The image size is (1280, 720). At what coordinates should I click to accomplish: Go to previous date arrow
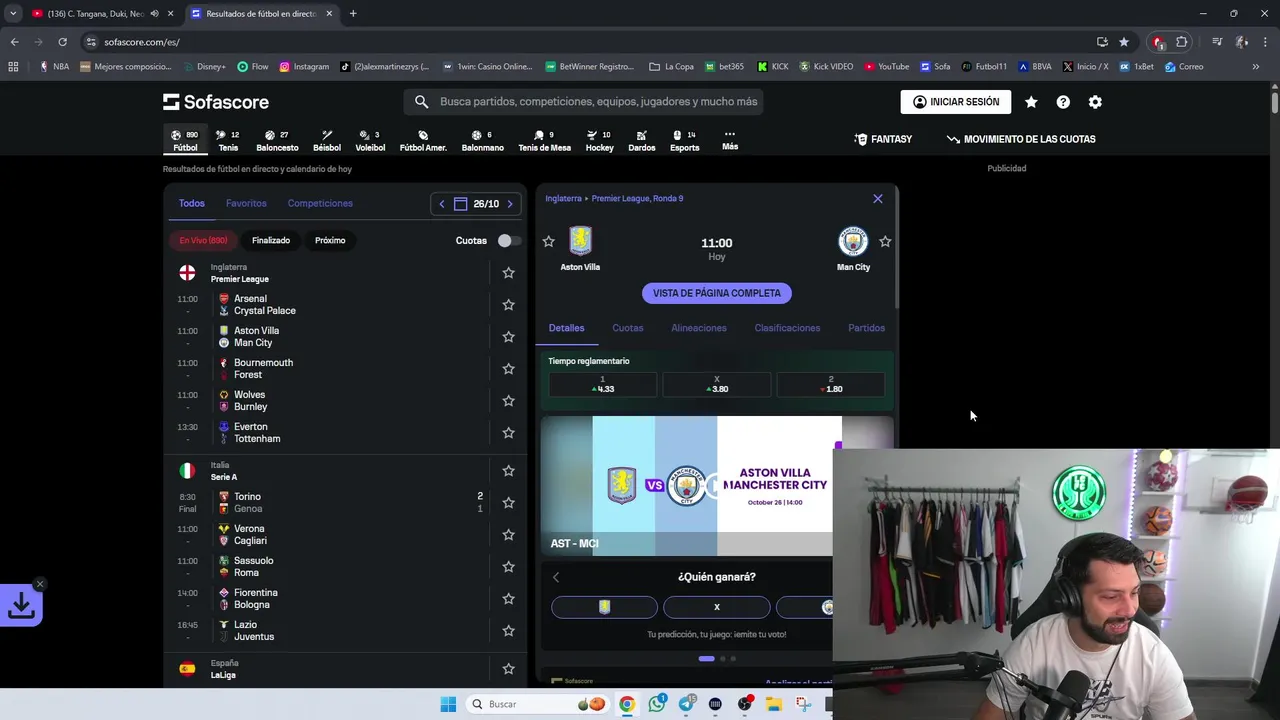click(442, 204)
